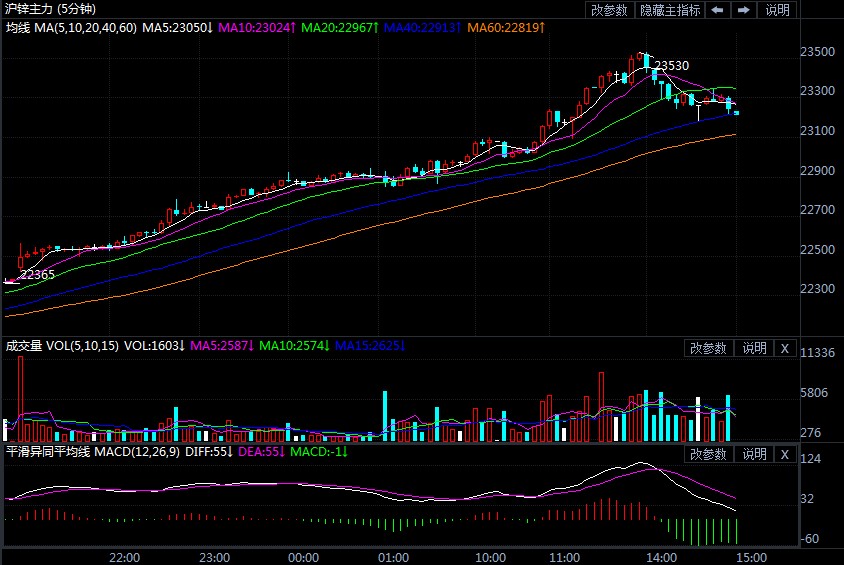844x565 pixels.
Task: Click the 23:00 time axis marker
Action: point(214,557)
